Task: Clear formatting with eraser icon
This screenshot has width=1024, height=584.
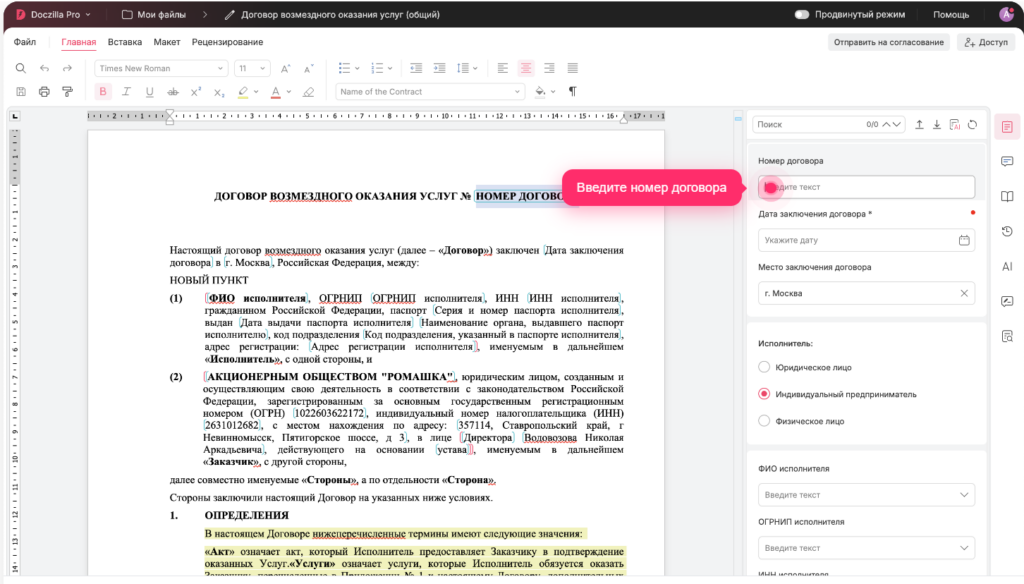Action: click(x=308, y=92)
